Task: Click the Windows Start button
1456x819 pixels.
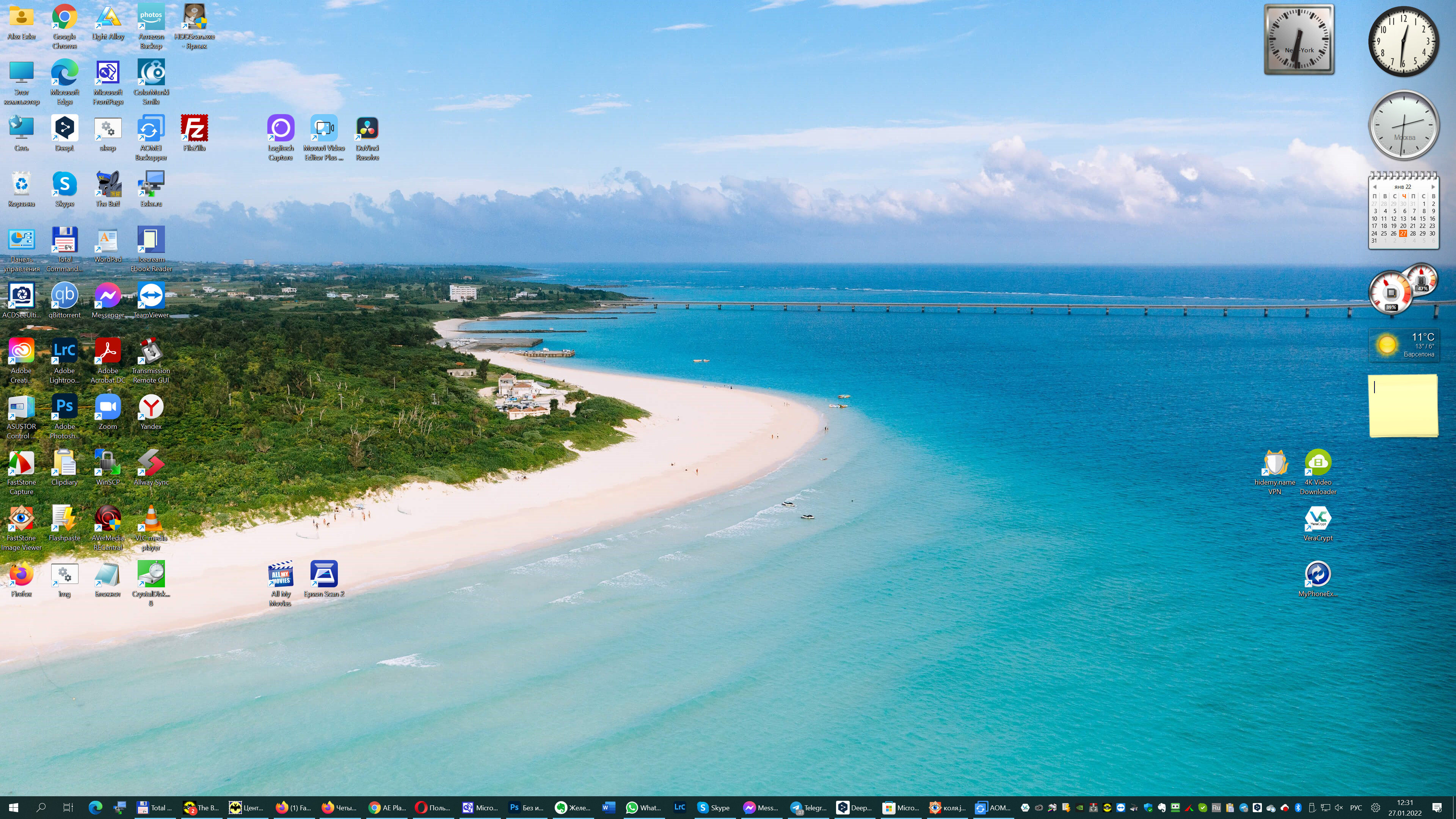Action: (14, 808)
